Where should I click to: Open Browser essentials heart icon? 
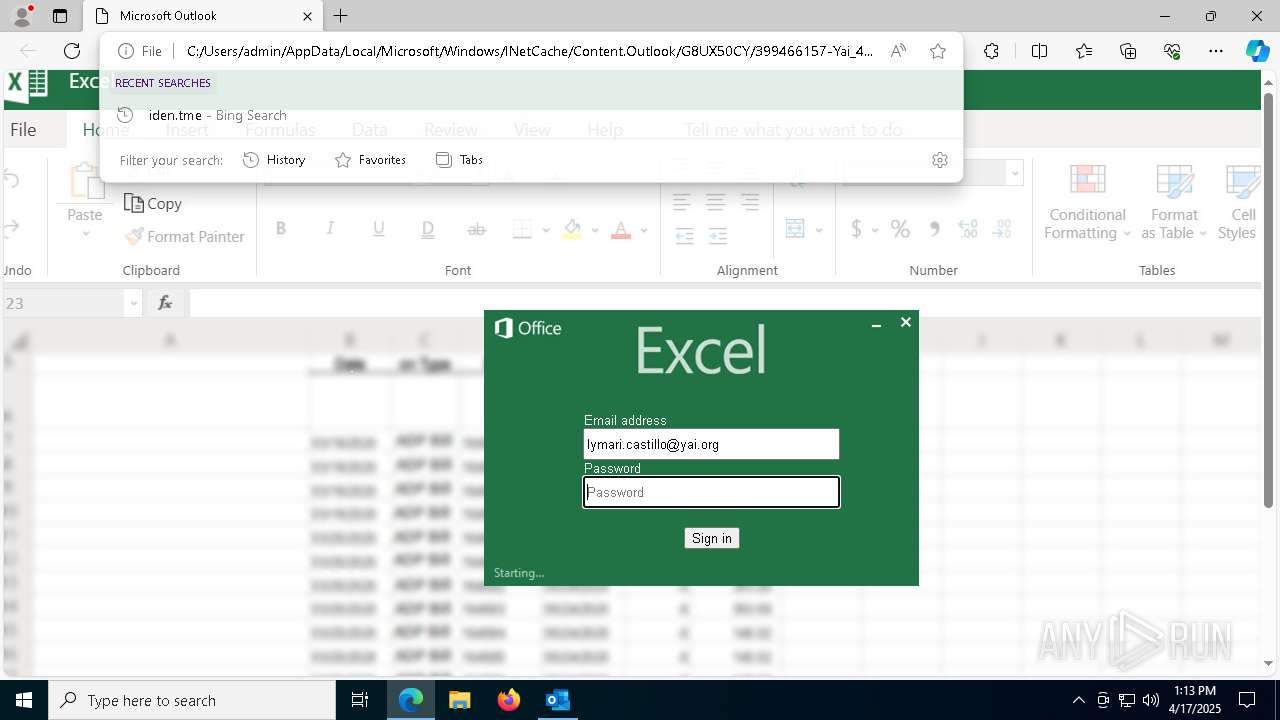1172,51
